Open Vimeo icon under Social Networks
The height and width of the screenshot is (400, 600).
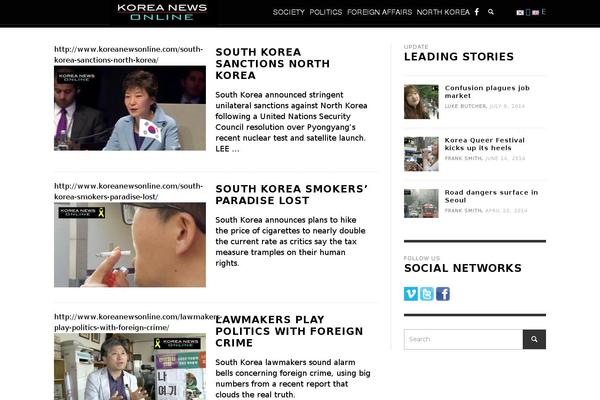click(411, 294)
